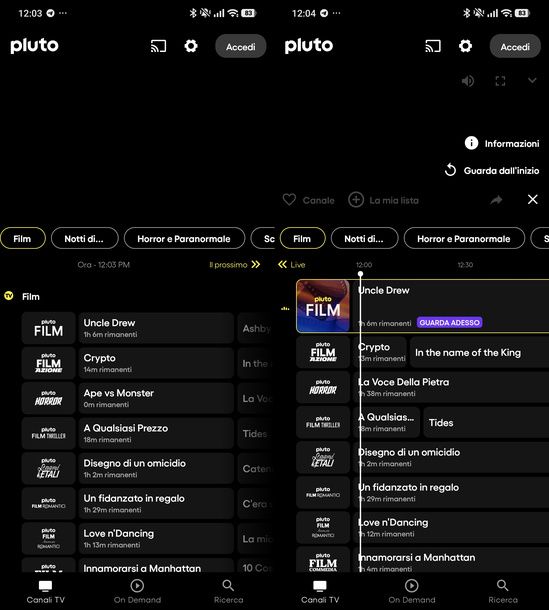Click Accedi button in left screen
The height and width of the screenshot is (610, 549).
[x=241, y=46]
